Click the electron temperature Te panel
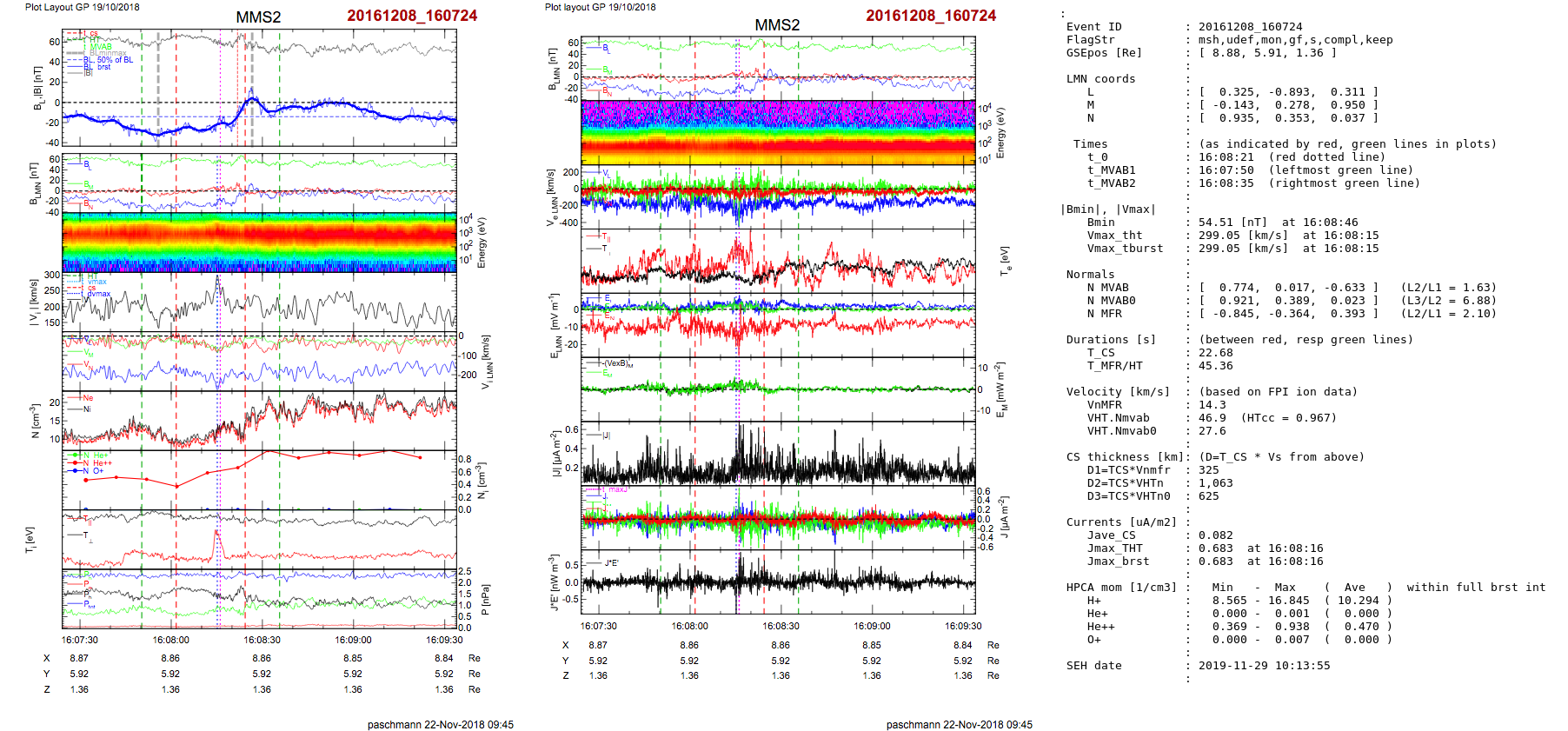Screen dimensions: 1568x731 coord(778,261)
